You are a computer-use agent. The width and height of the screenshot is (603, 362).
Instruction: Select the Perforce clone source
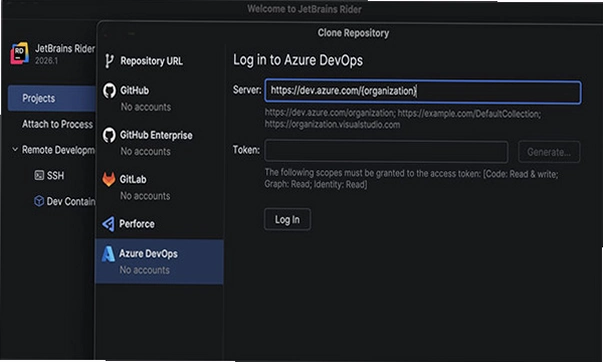point(159,224)
